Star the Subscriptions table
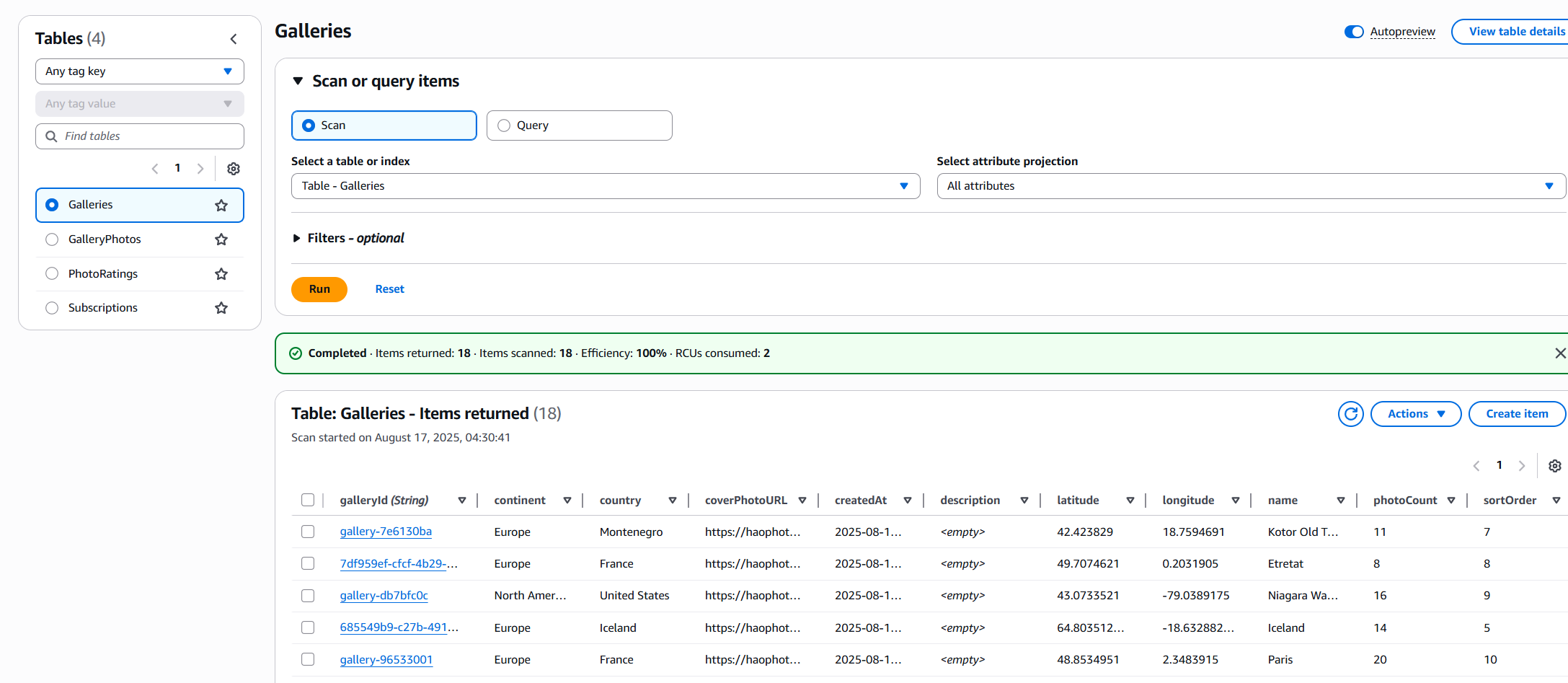Screen dimensions: 1568x683 tap(221, 308)
